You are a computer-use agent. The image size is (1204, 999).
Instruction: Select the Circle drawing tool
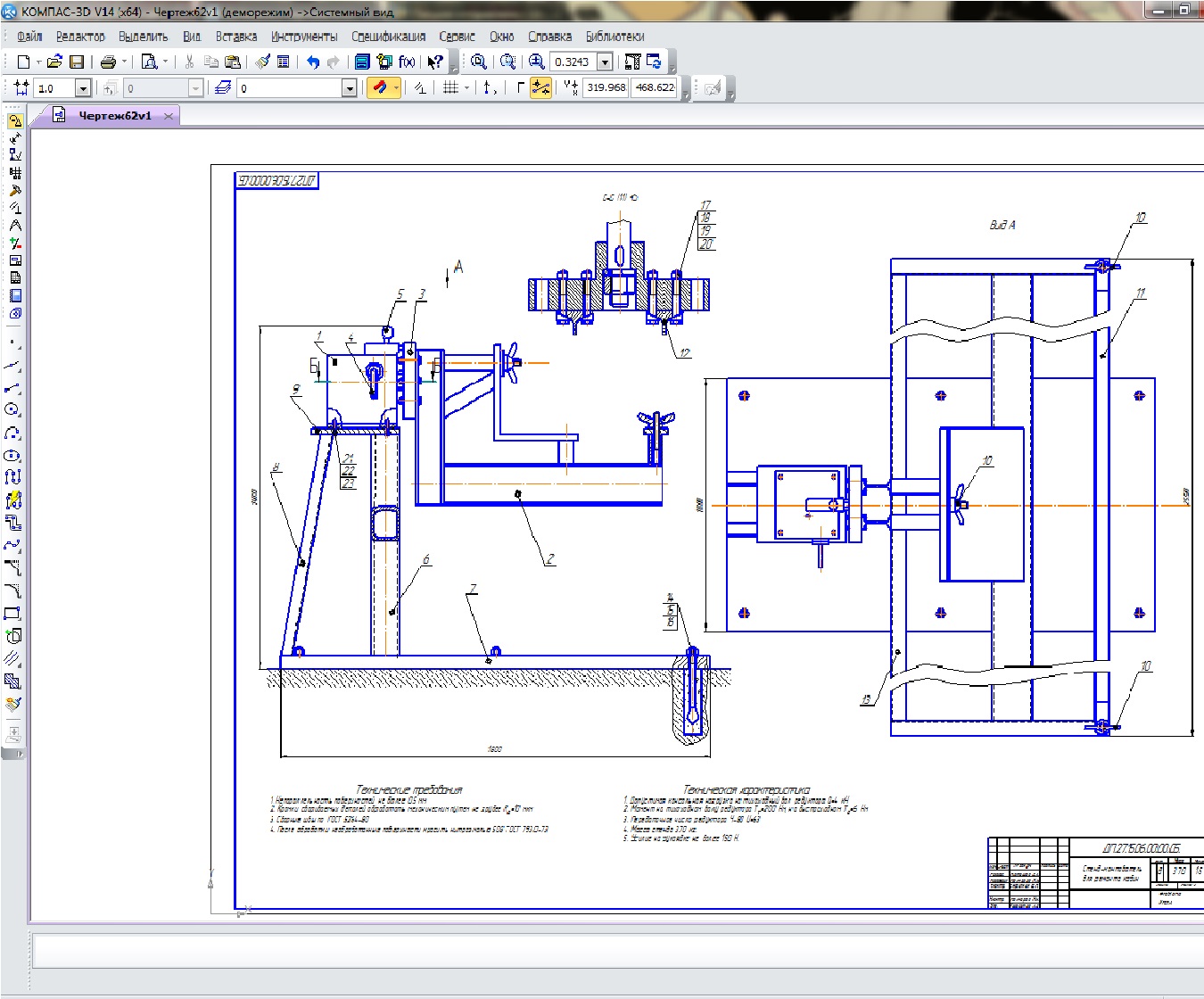click(12, 409)
